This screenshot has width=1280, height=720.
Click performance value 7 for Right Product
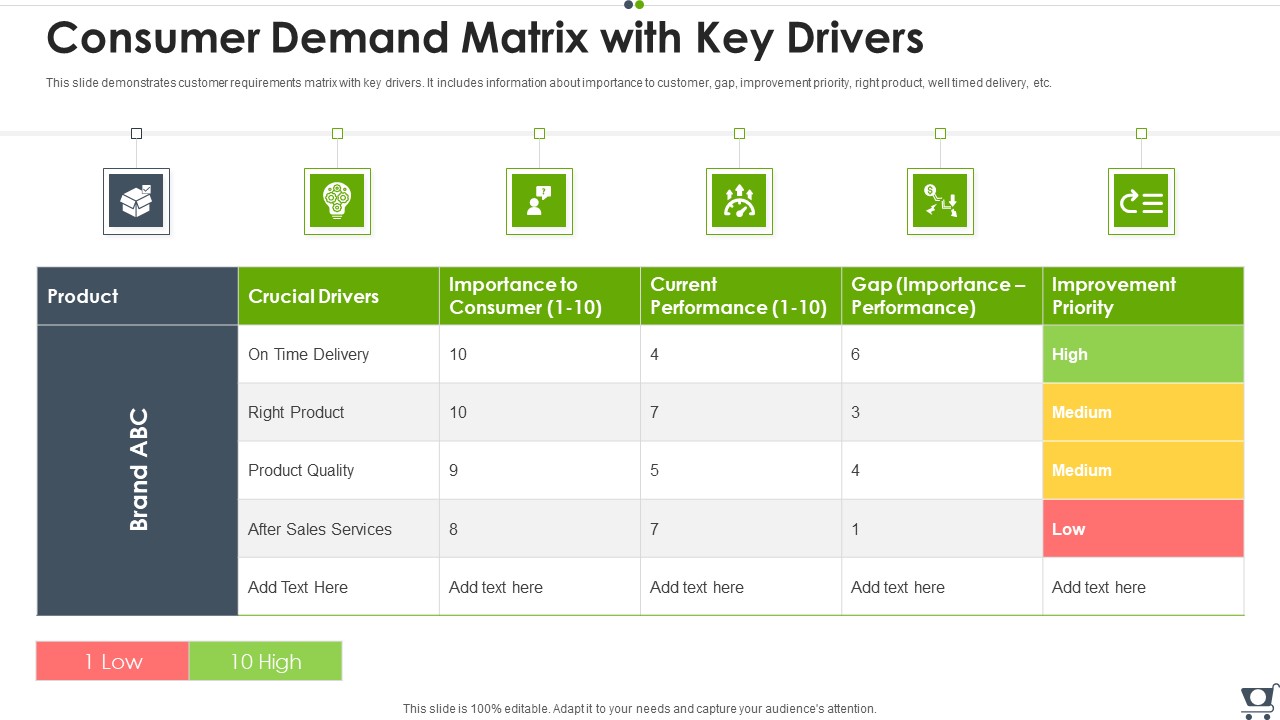741,412
